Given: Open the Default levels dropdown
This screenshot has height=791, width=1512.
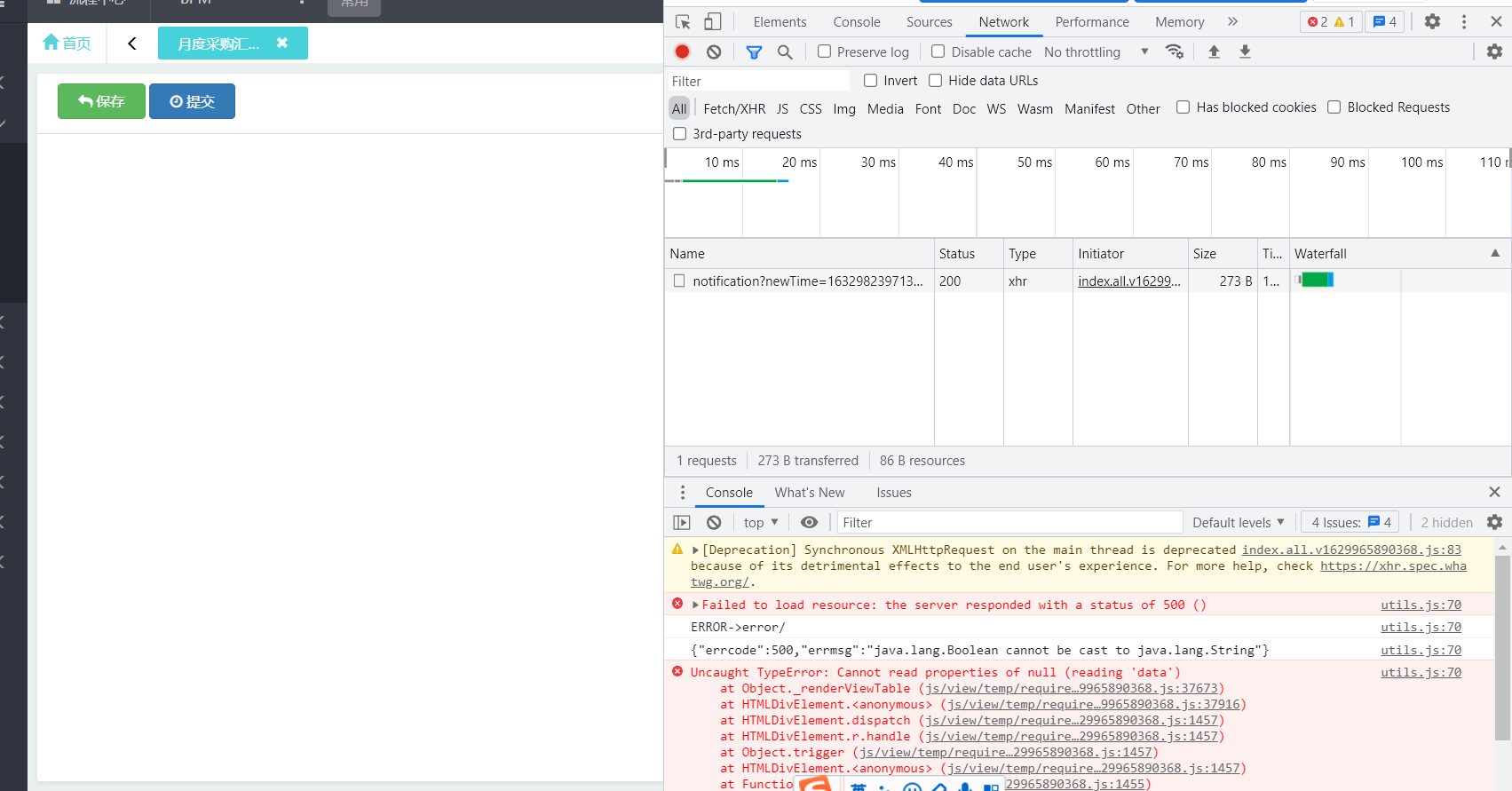Looking at the screenshot, I should (x=1238, y=523).
